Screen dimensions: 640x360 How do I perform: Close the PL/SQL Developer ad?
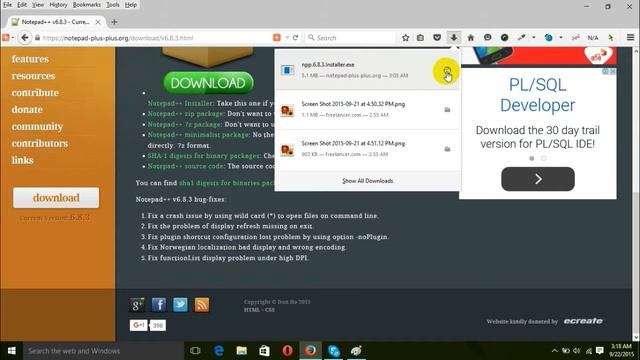pyautogui.click(x=613, y=71)
